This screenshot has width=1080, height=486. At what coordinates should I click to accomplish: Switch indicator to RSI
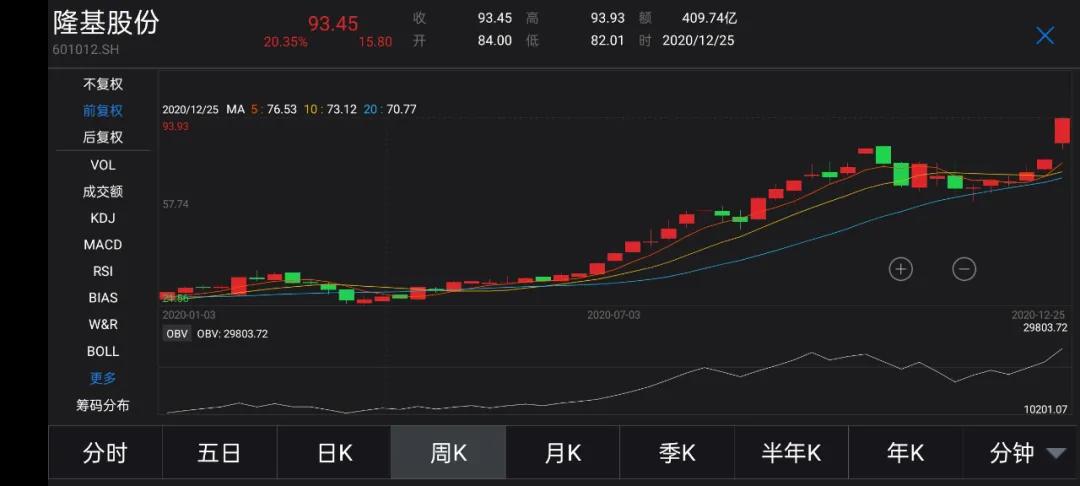pos(103,271)
